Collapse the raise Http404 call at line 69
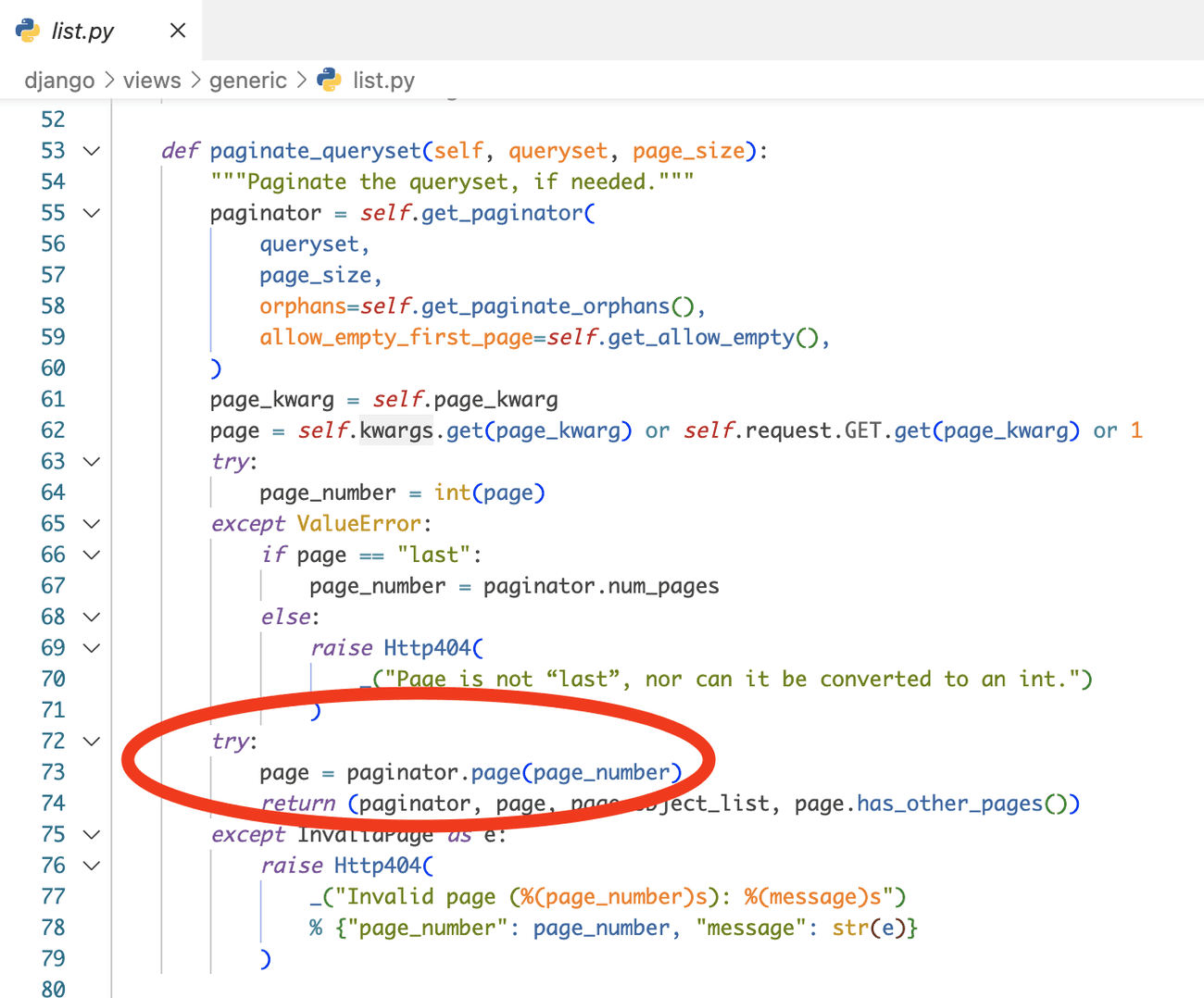This screenshot has width=1204, height=998. (92, 648)
